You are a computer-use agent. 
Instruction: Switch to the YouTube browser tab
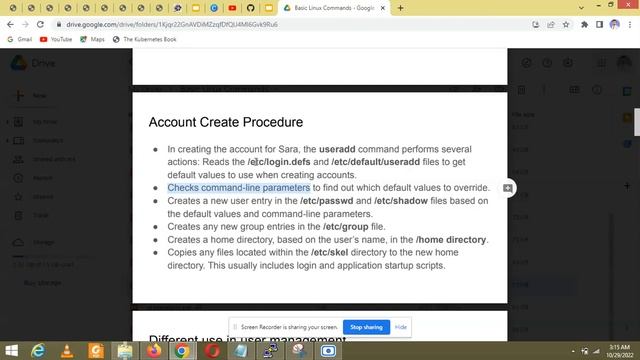click(232, 8)
